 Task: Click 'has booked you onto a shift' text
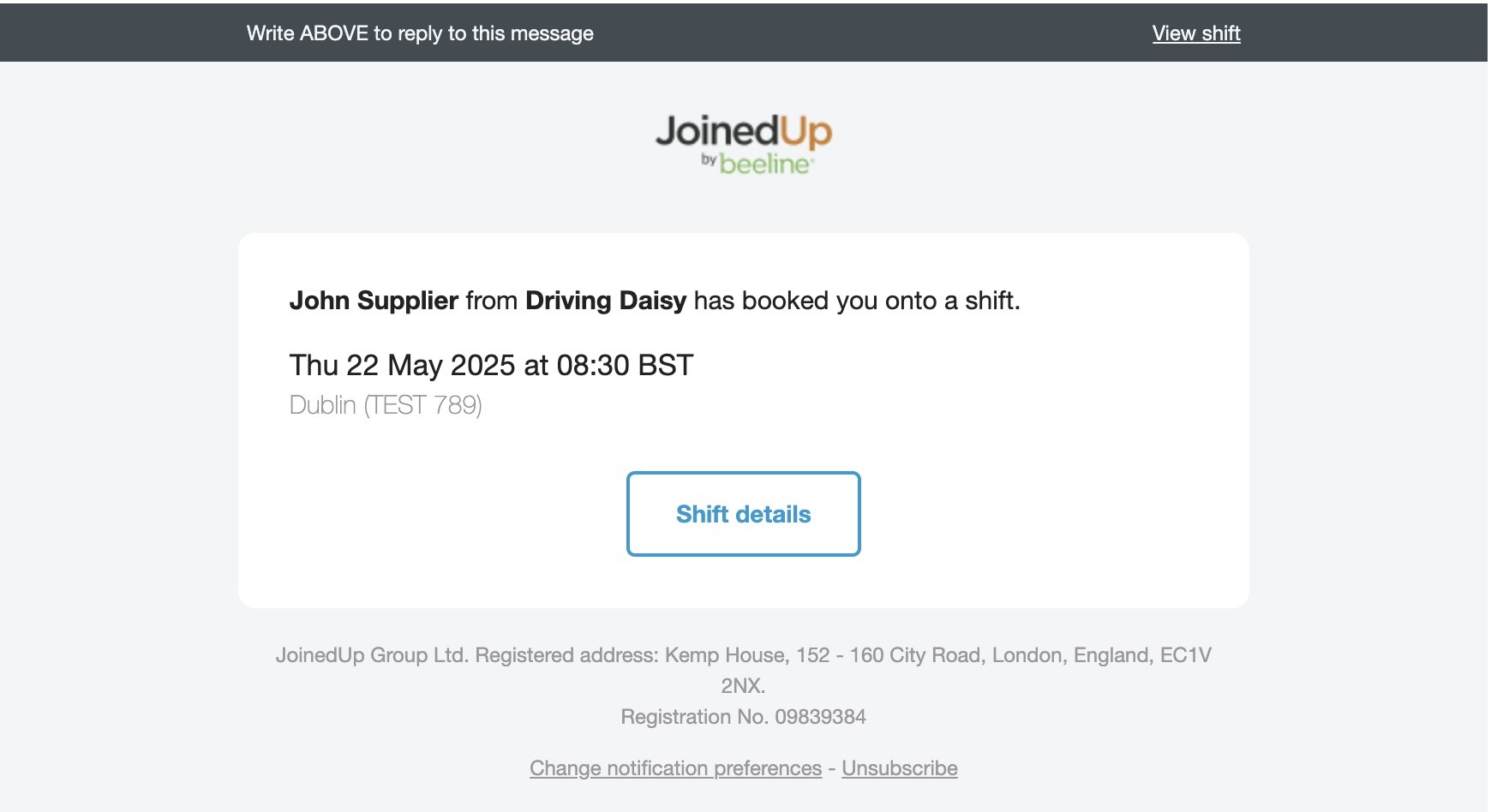[857, 301]
